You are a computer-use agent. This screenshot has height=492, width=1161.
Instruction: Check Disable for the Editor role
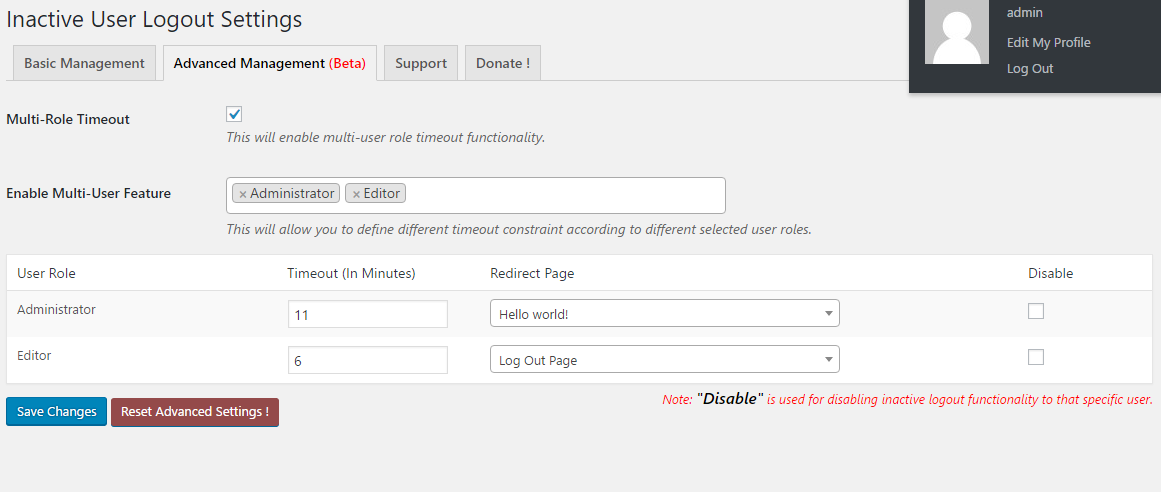pos(1036,357)
